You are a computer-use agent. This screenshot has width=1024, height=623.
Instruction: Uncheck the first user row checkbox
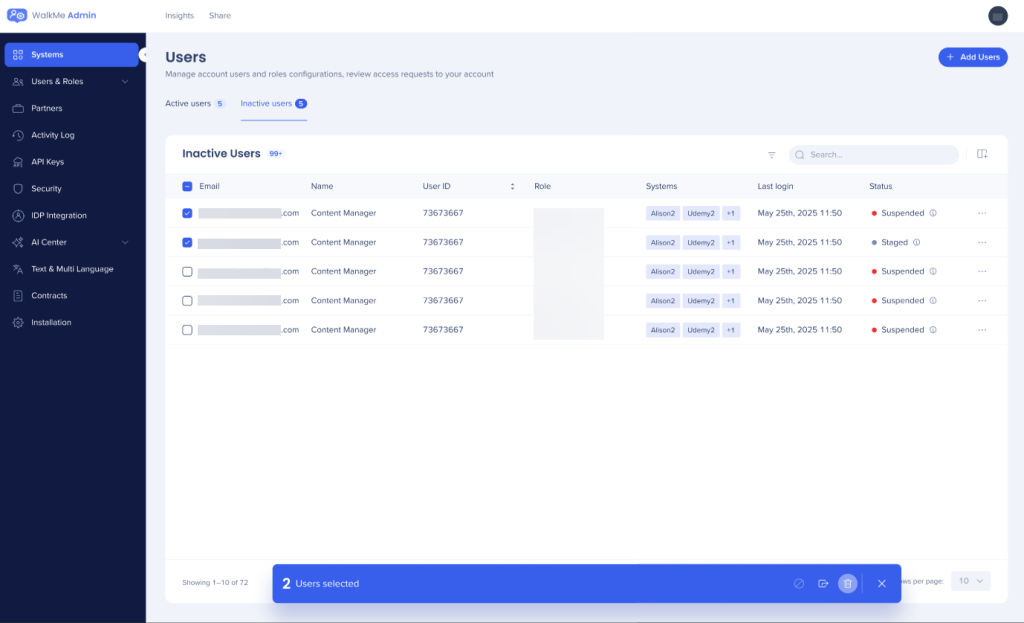[x=187, y=213]
